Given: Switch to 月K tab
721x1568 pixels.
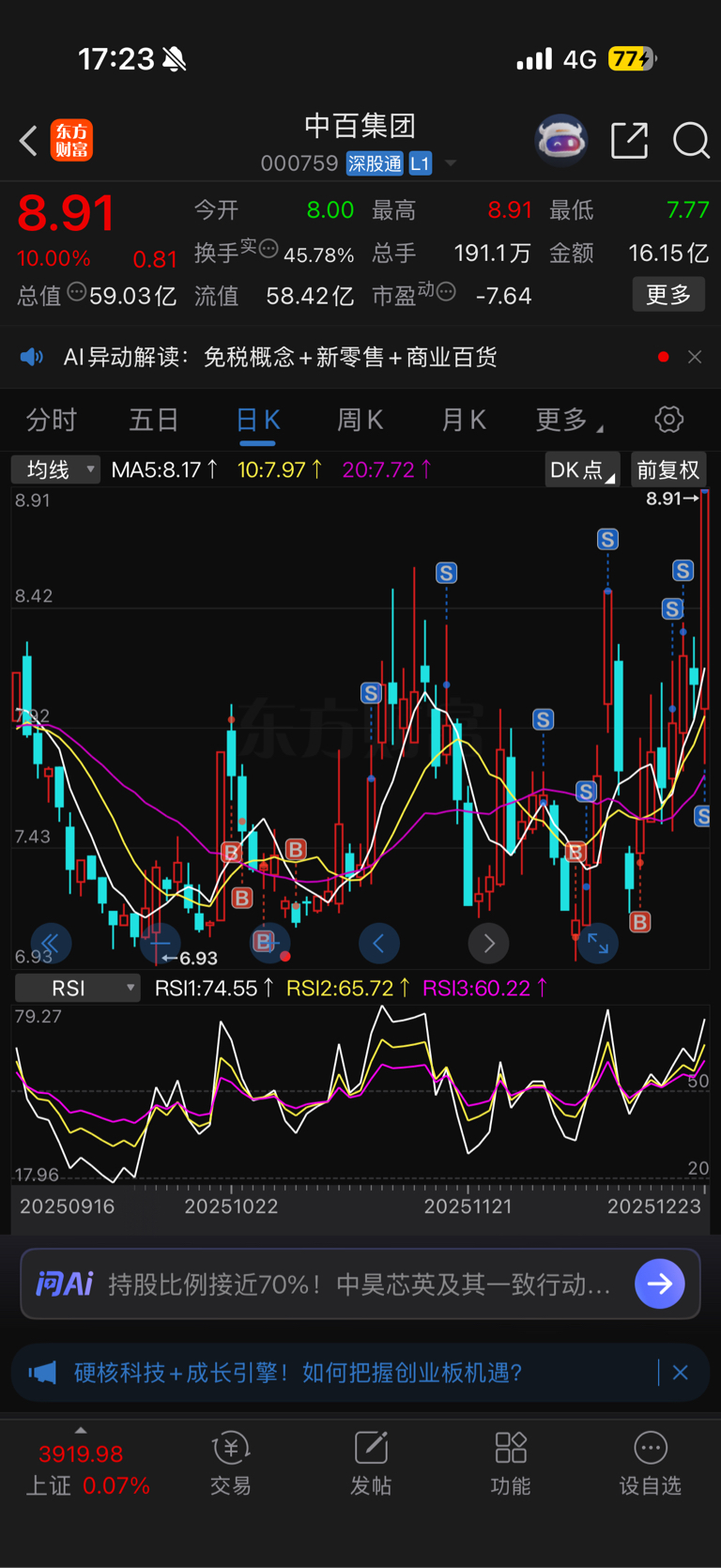Looking at the screenshot, I should (464, 420).
